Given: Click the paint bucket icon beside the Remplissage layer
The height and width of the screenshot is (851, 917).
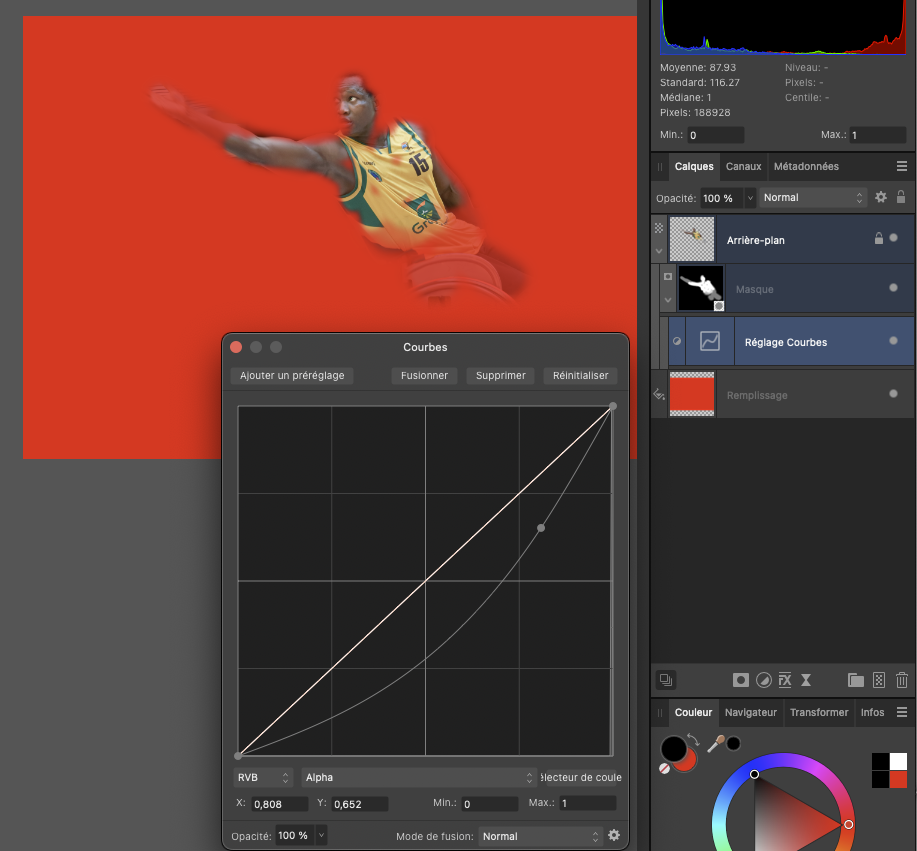Looking at the screenshot, I should click(x=659, y=394).
